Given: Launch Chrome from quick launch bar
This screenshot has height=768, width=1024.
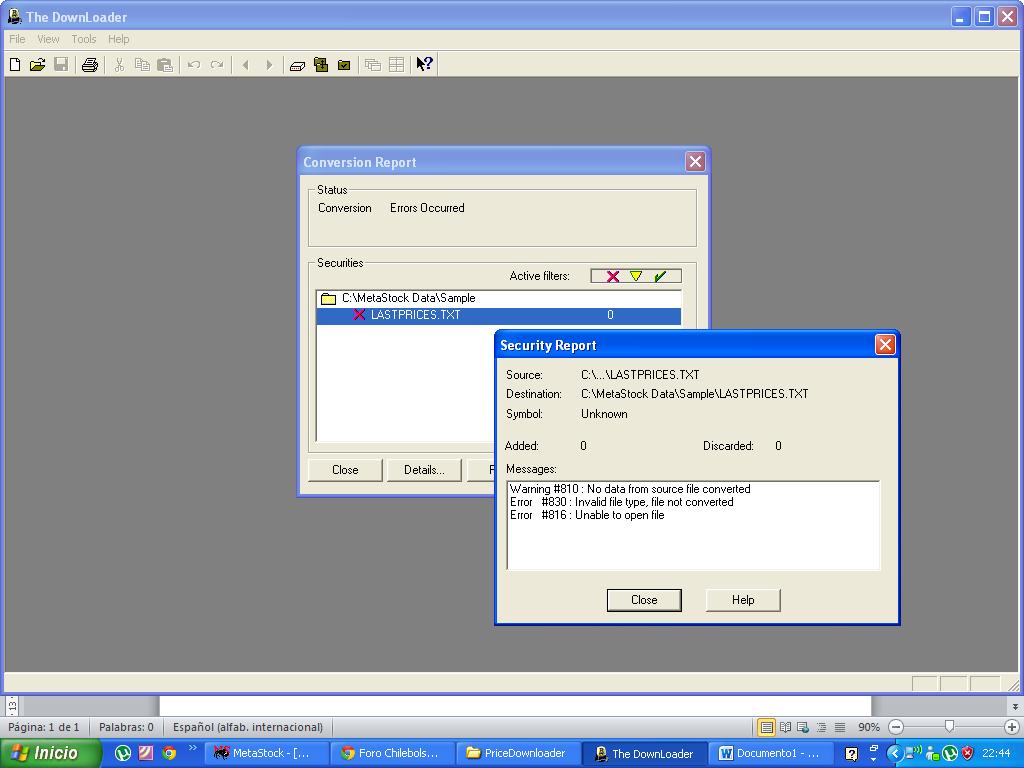Looking at the screenshot, I should tap(168, 753).
